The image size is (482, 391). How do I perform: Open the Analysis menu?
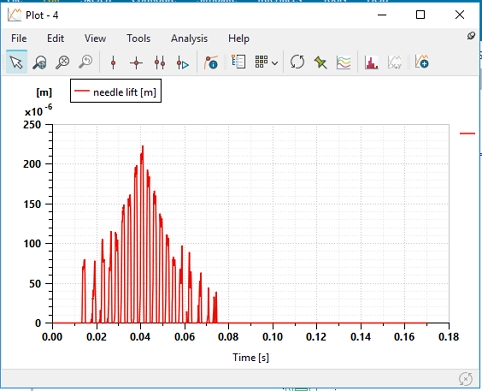click(189, 39)
